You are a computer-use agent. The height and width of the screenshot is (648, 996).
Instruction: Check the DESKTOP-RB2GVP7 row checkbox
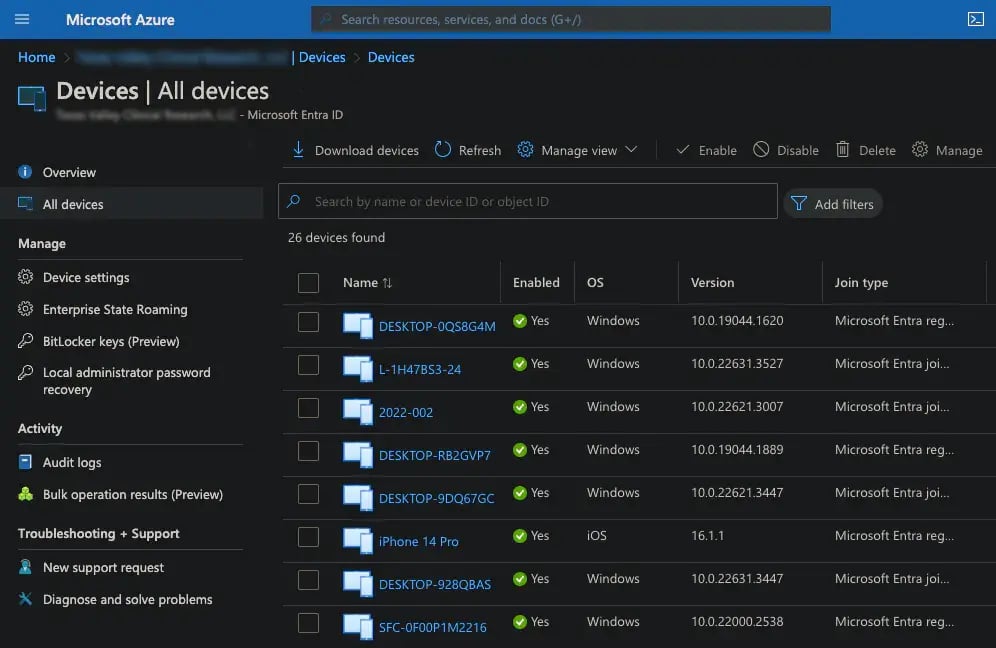(309, 451)
